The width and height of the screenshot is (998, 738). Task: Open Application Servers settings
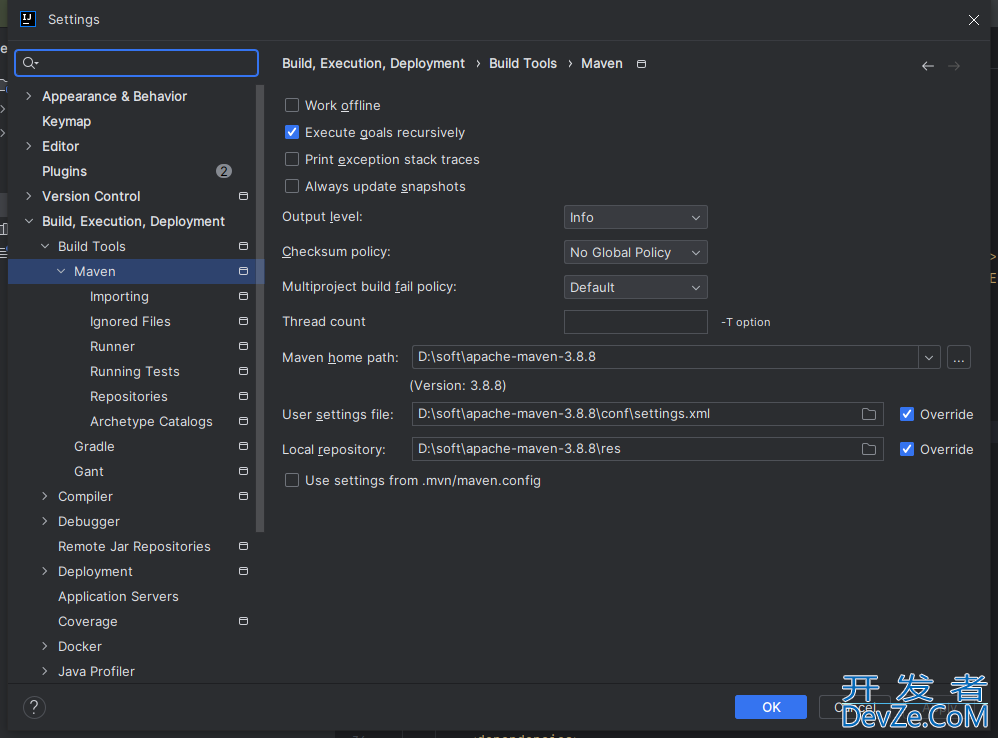point(118,597)
